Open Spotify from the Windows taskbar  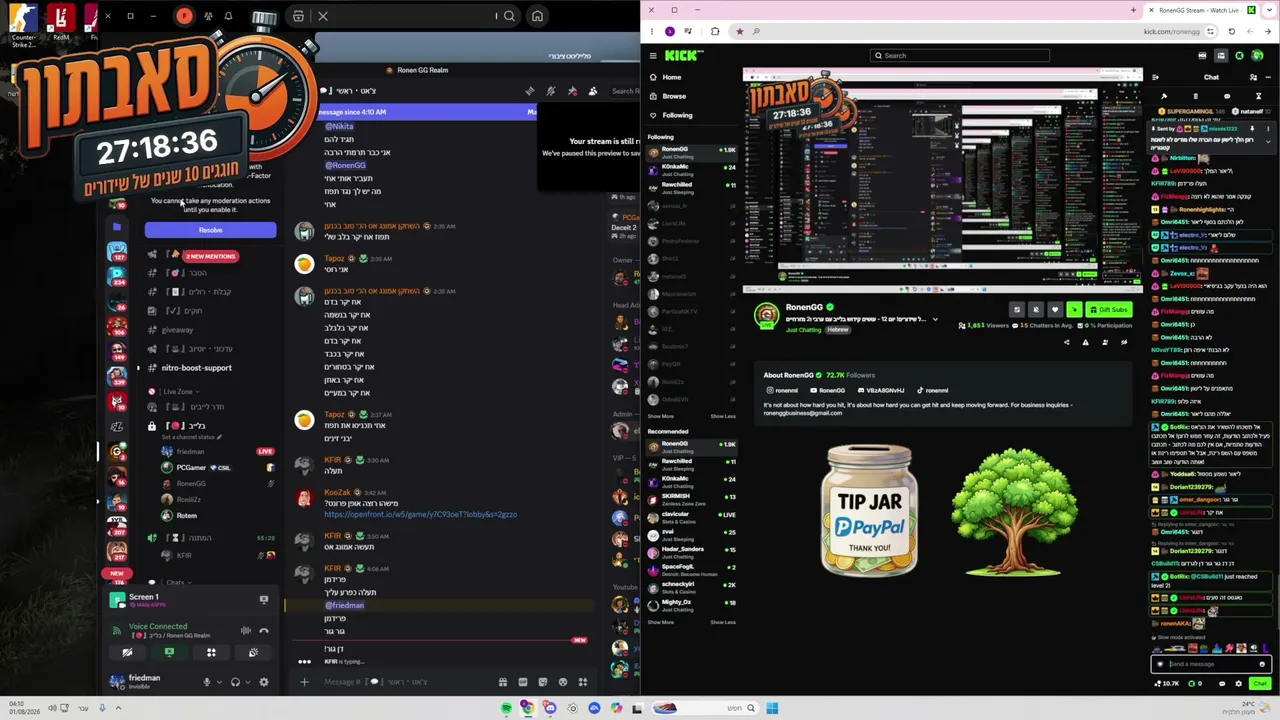507,708
